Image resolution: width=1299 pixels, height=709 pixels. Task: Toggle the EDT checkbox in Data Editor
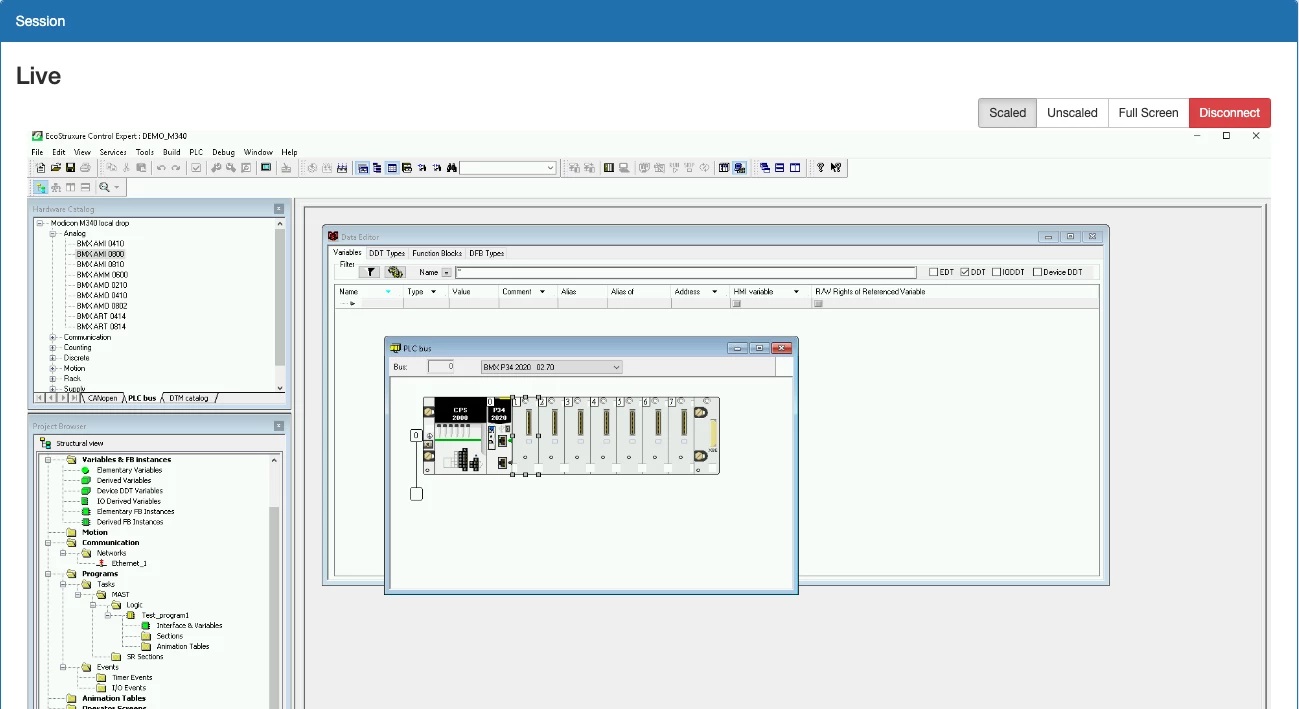click(x=934, y=272)
